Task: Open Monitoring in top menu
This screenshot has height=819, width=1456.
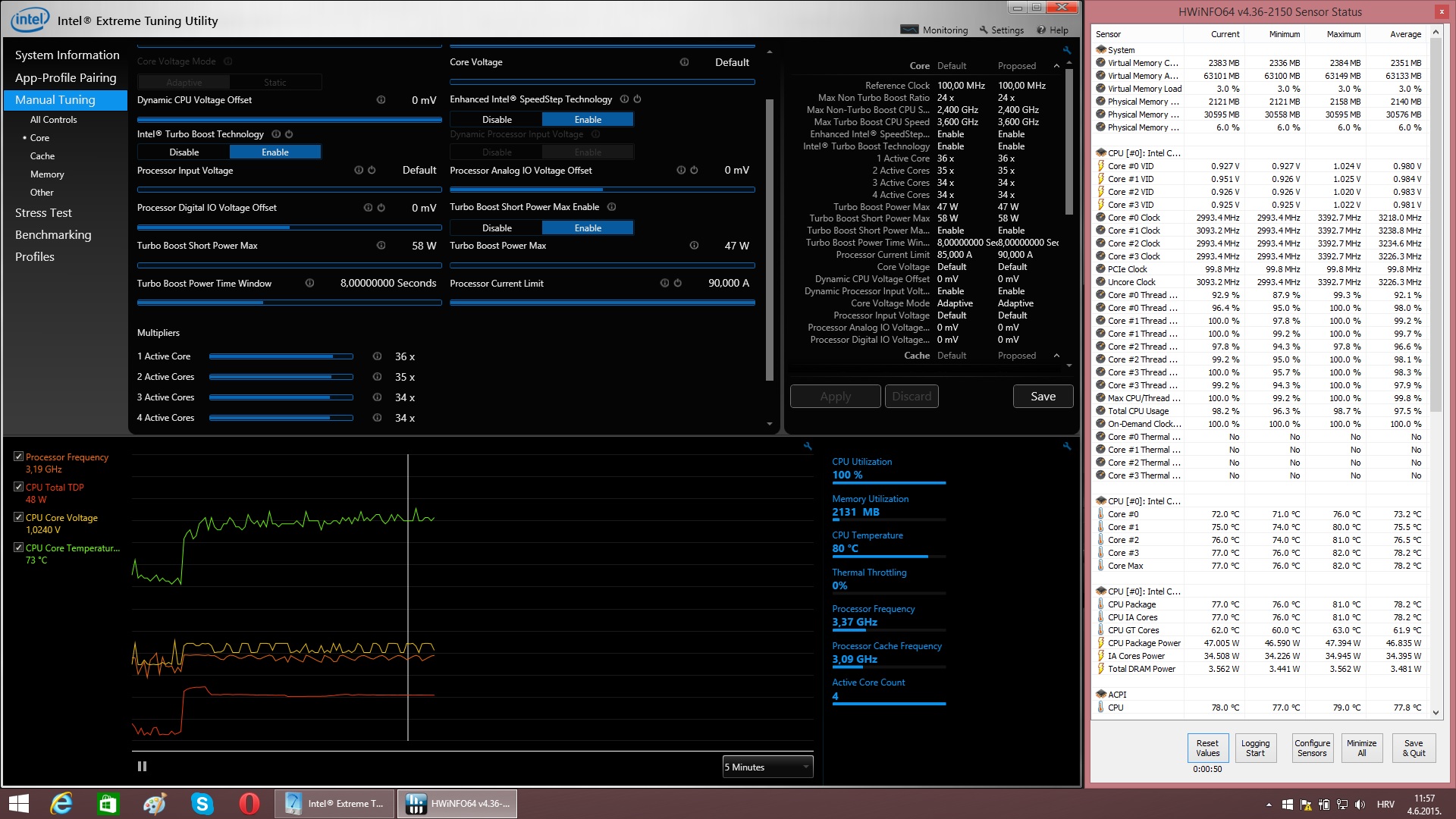Action: [934, 30]
